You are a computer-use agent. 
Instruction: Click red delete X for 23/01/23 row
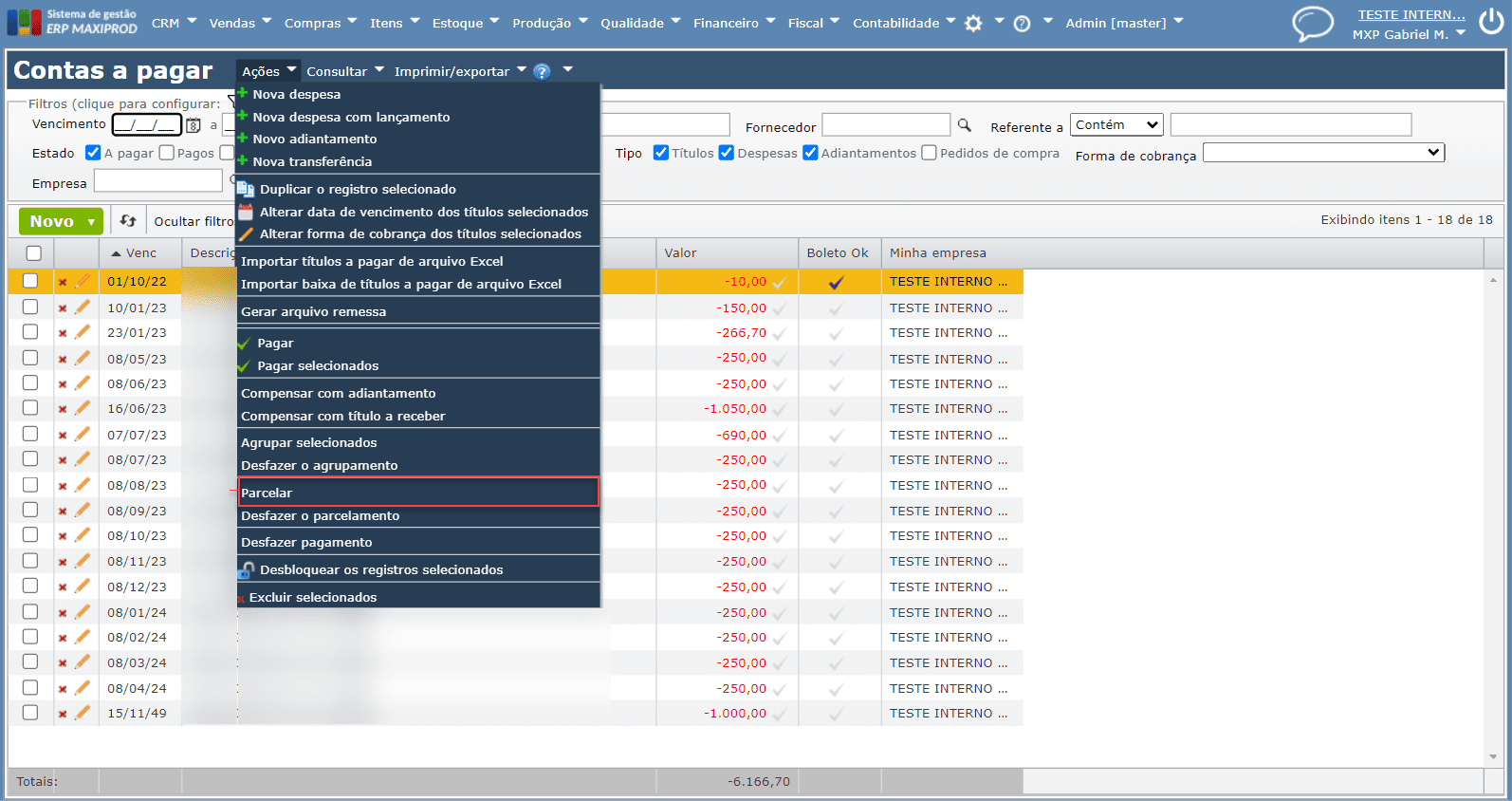click(63, 333)
